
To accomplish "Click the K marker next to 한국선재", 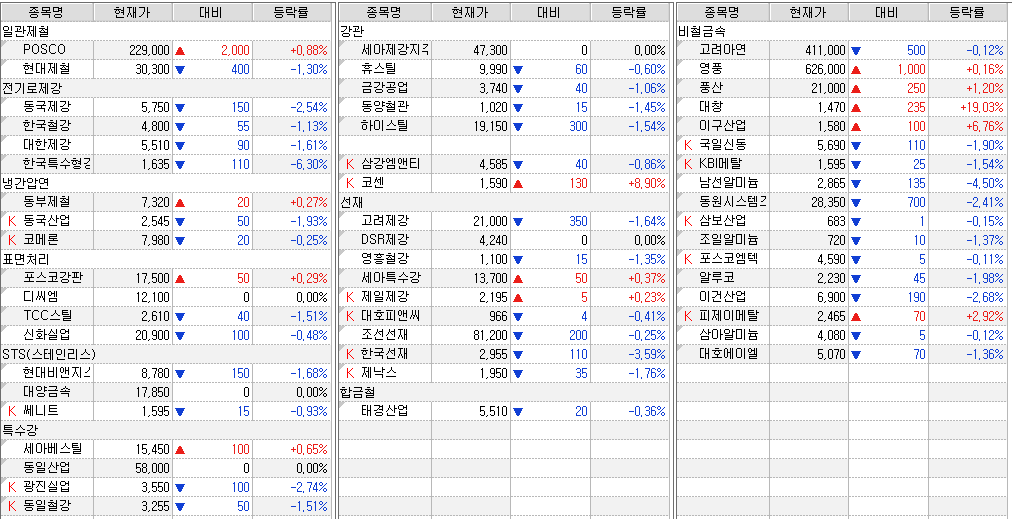I will pos(350,354).
